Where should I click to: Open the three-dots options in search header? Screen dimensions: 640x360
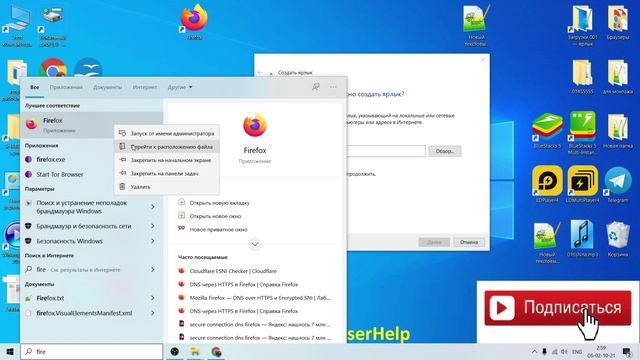(x=333, y=87)
